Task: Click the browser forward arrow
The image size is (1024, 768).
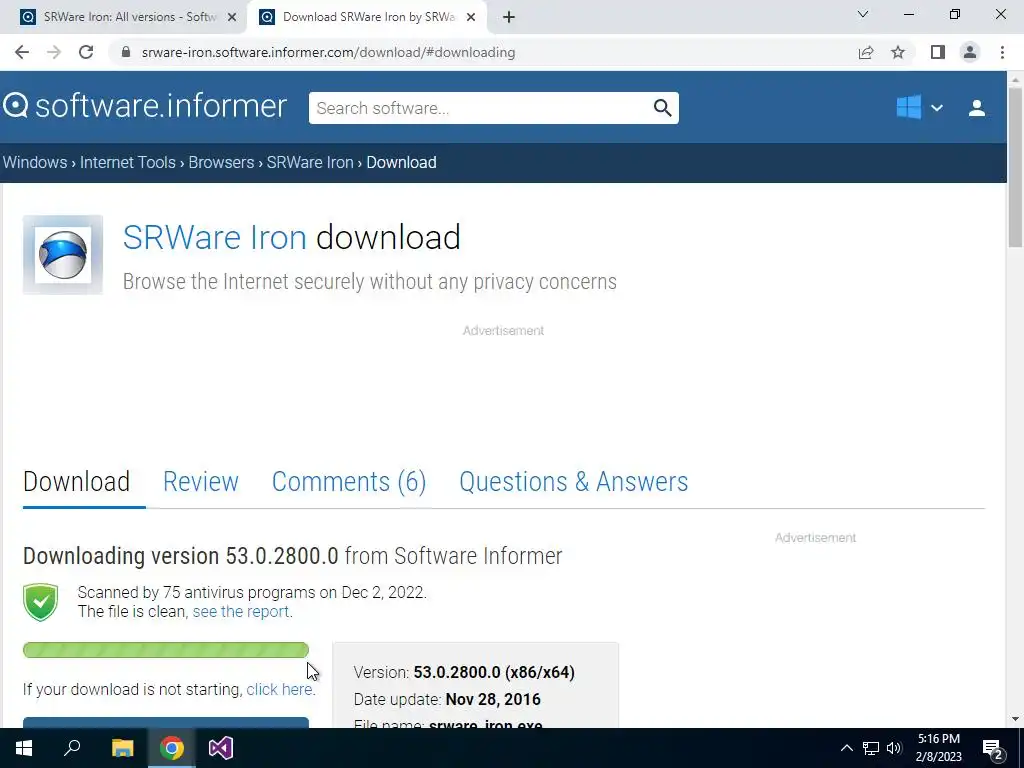Action: click(x=54, y=52)
